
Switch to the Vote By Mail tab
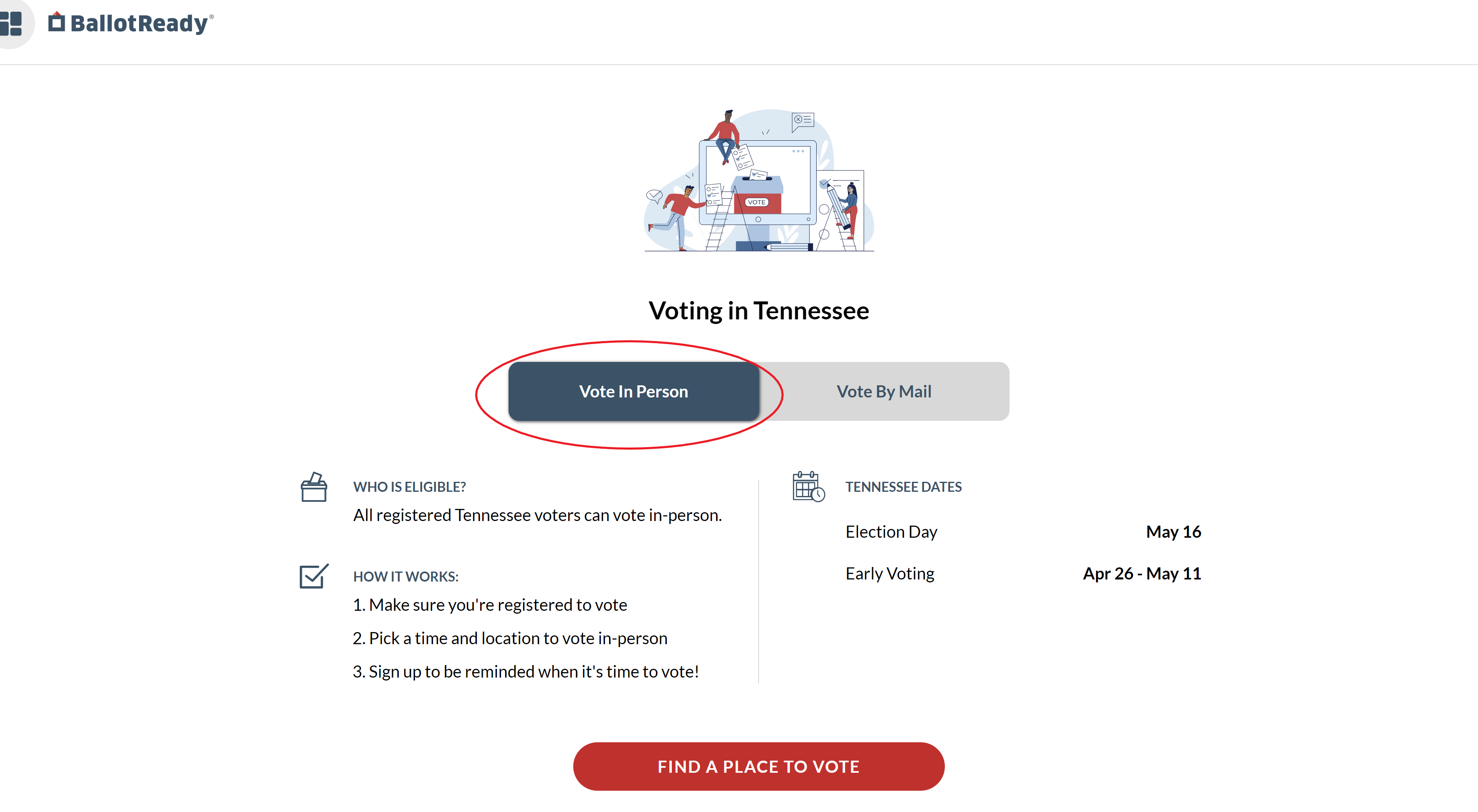pyautogui.click(x=883, y=391)
